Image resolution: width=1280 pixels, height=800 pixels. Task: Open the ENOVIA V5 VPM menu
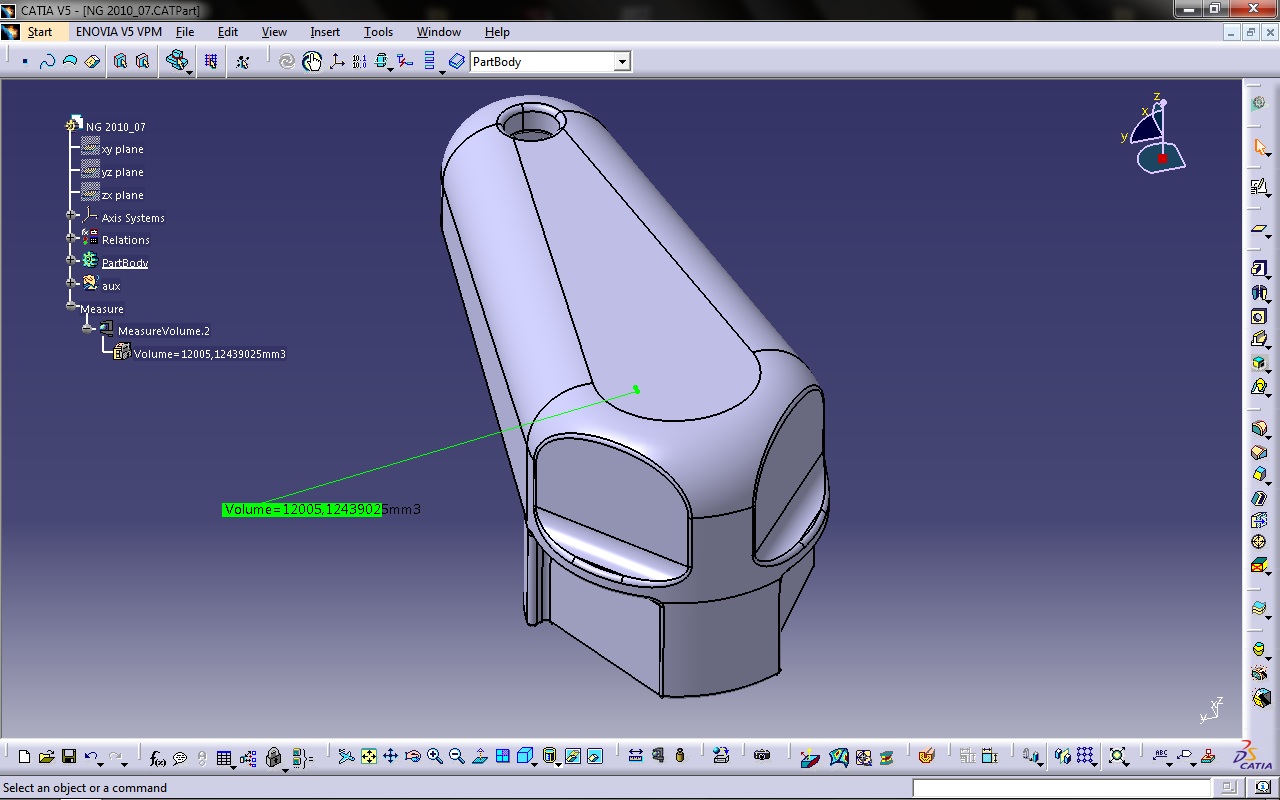click(119, 32)
